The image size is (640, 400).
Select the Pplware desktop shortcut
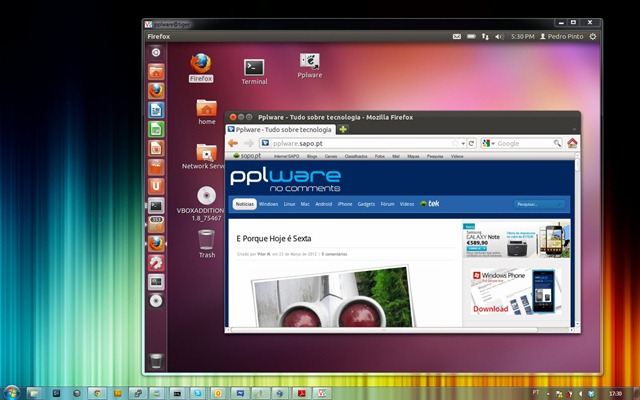tap(310, 66)
